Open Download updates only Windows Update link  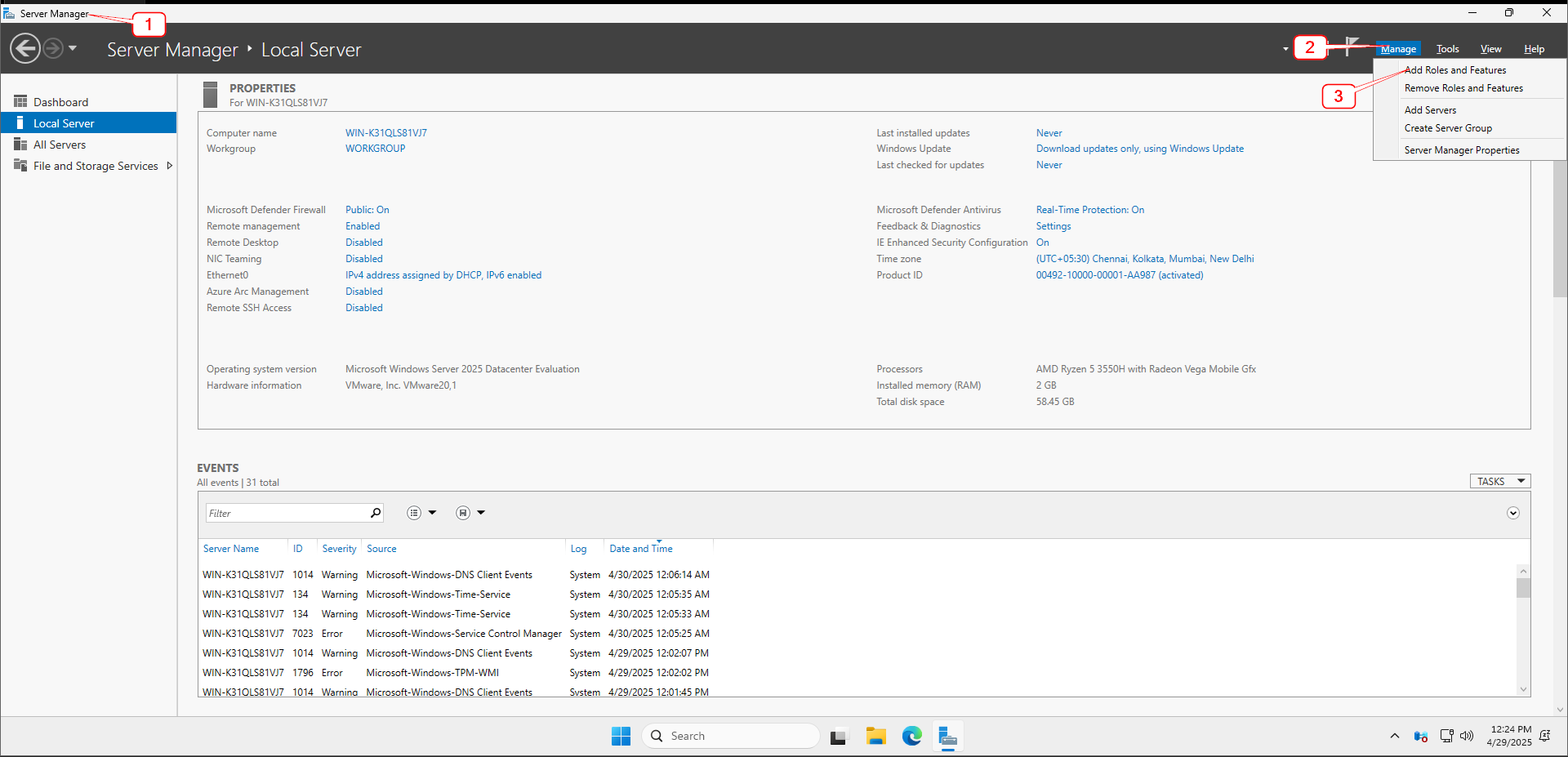(x=1140, y=149)
